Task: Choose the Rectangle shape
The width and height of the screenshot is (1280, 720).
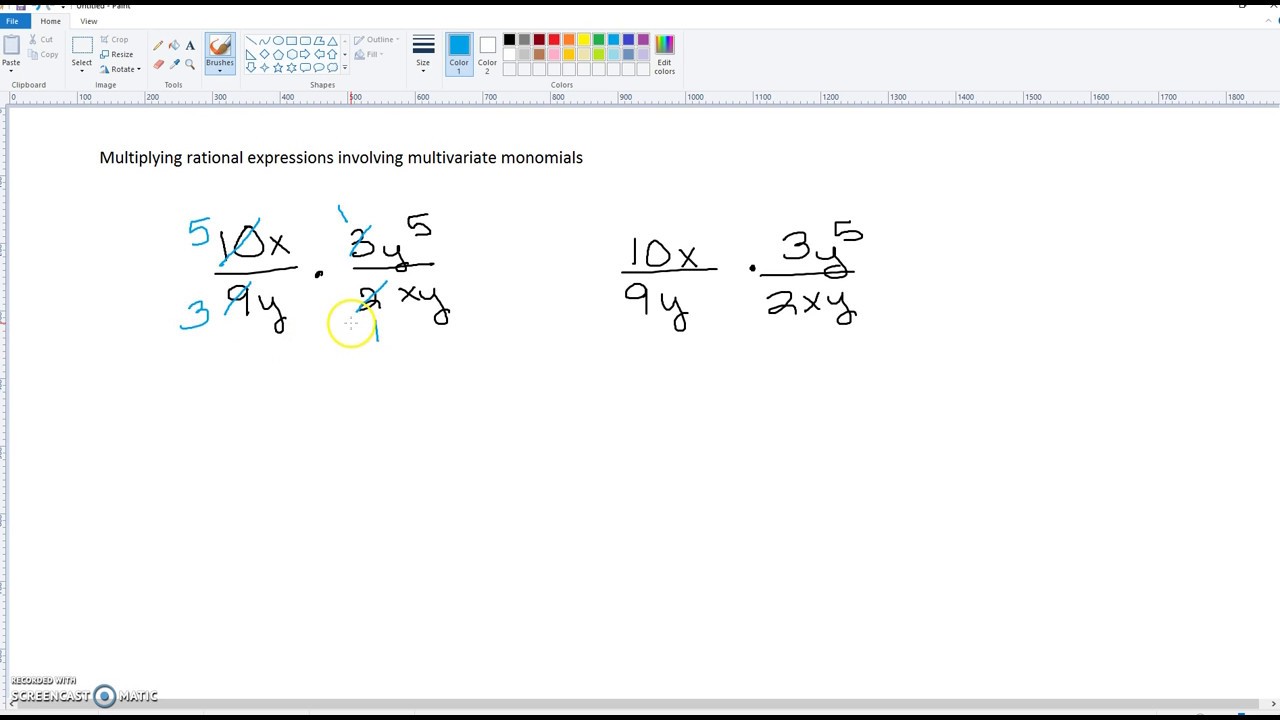Action: pyautogui.click(x=292, y=40)
